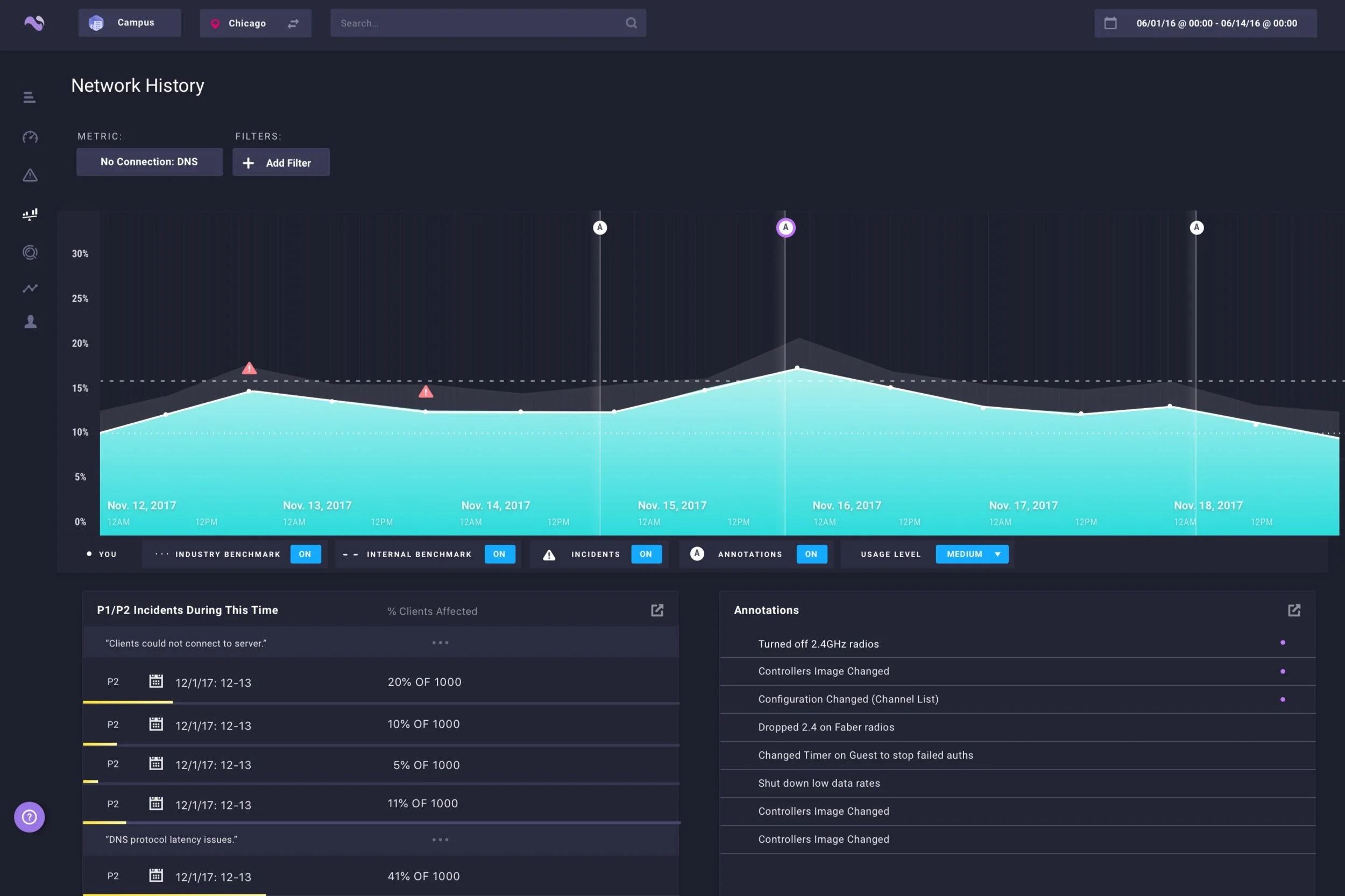Image resolution: width=1345 pixels, height=896 pixels.
Task: Open the dashboard gauge icon in the sidebar
Action: (30, 137)
